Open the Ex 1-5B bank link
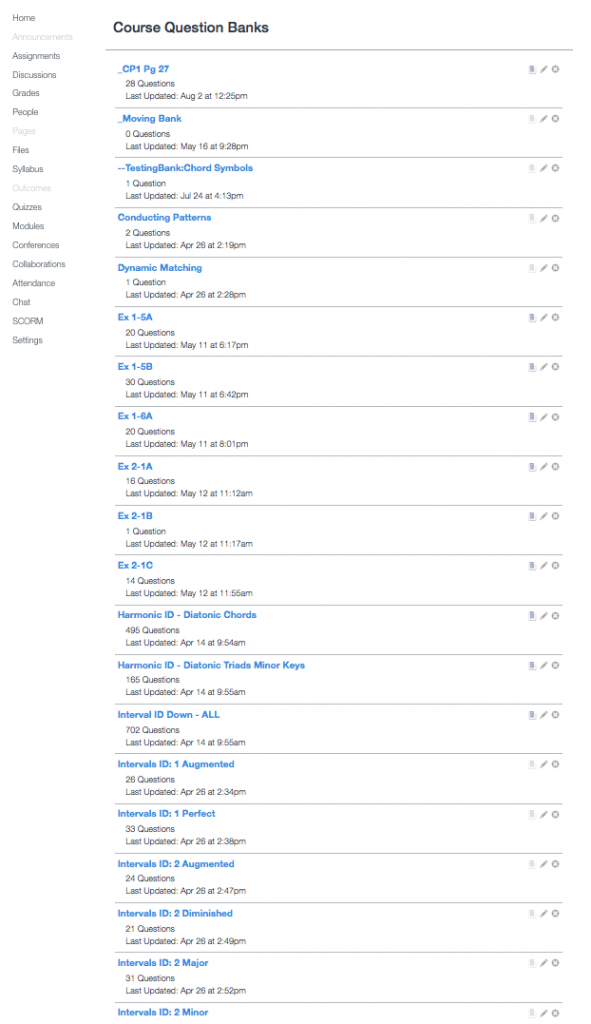The width and height of the screenshot is (591, 1024). coord(135,367)
